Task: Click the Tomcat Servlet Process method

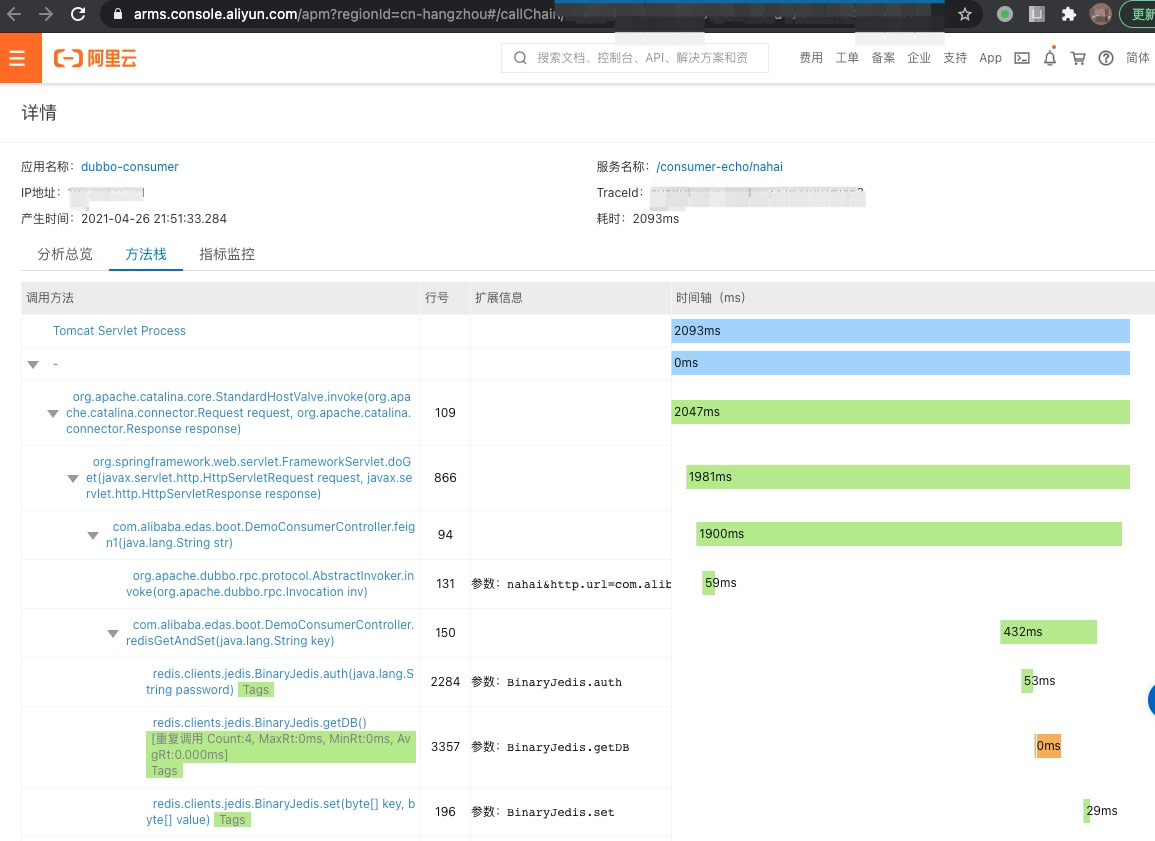Action: pos(119,331)
